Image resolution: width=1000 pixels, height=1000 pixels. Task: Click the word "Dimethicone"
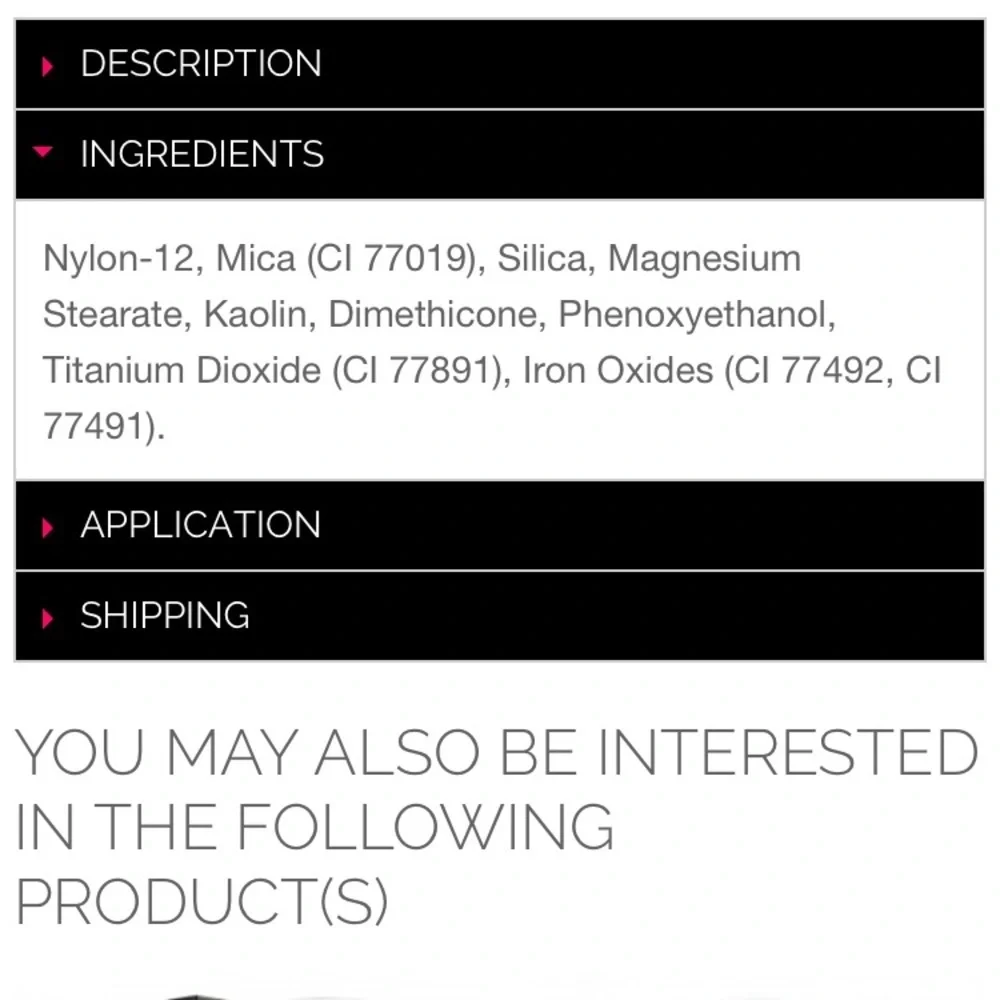pyautogui.click(x=433, y=314)
